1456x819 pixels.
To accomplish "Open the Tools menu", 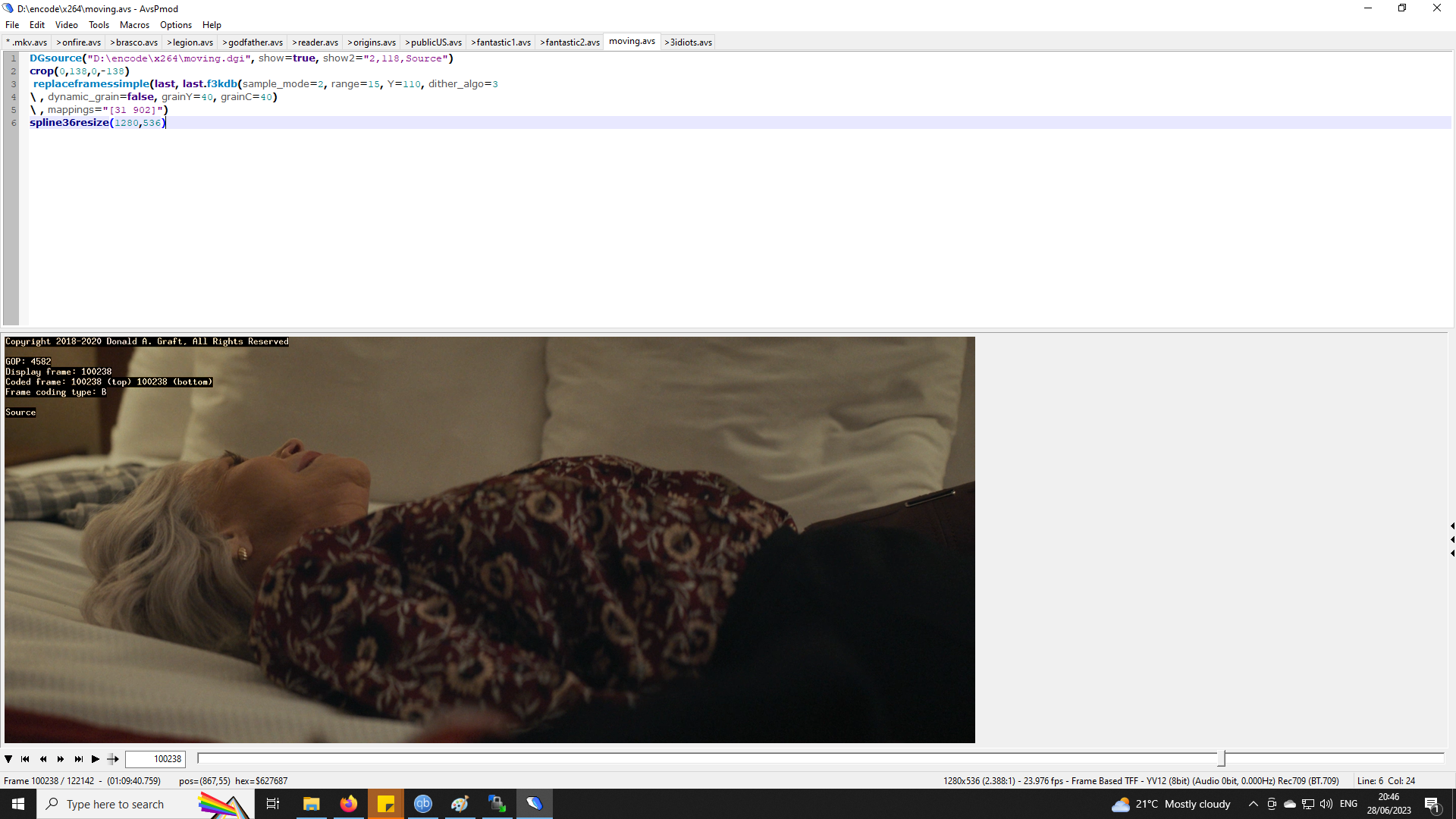I will pyautogui.click(x=99, y=25).
